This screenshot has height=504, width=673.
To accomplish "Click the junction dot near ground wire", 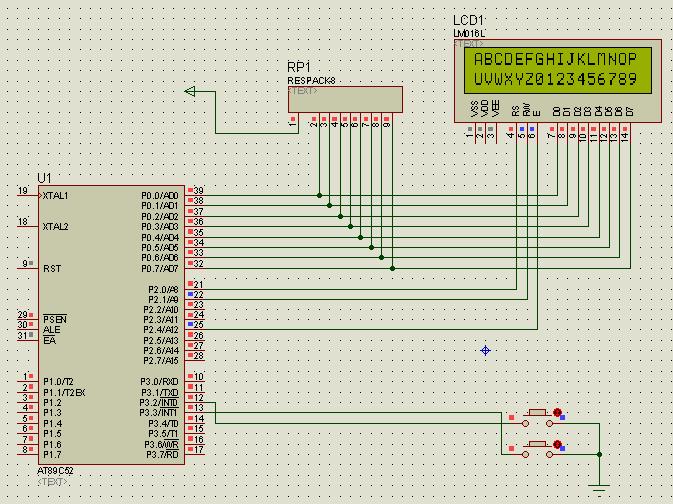I will click(x=599, y=454).
